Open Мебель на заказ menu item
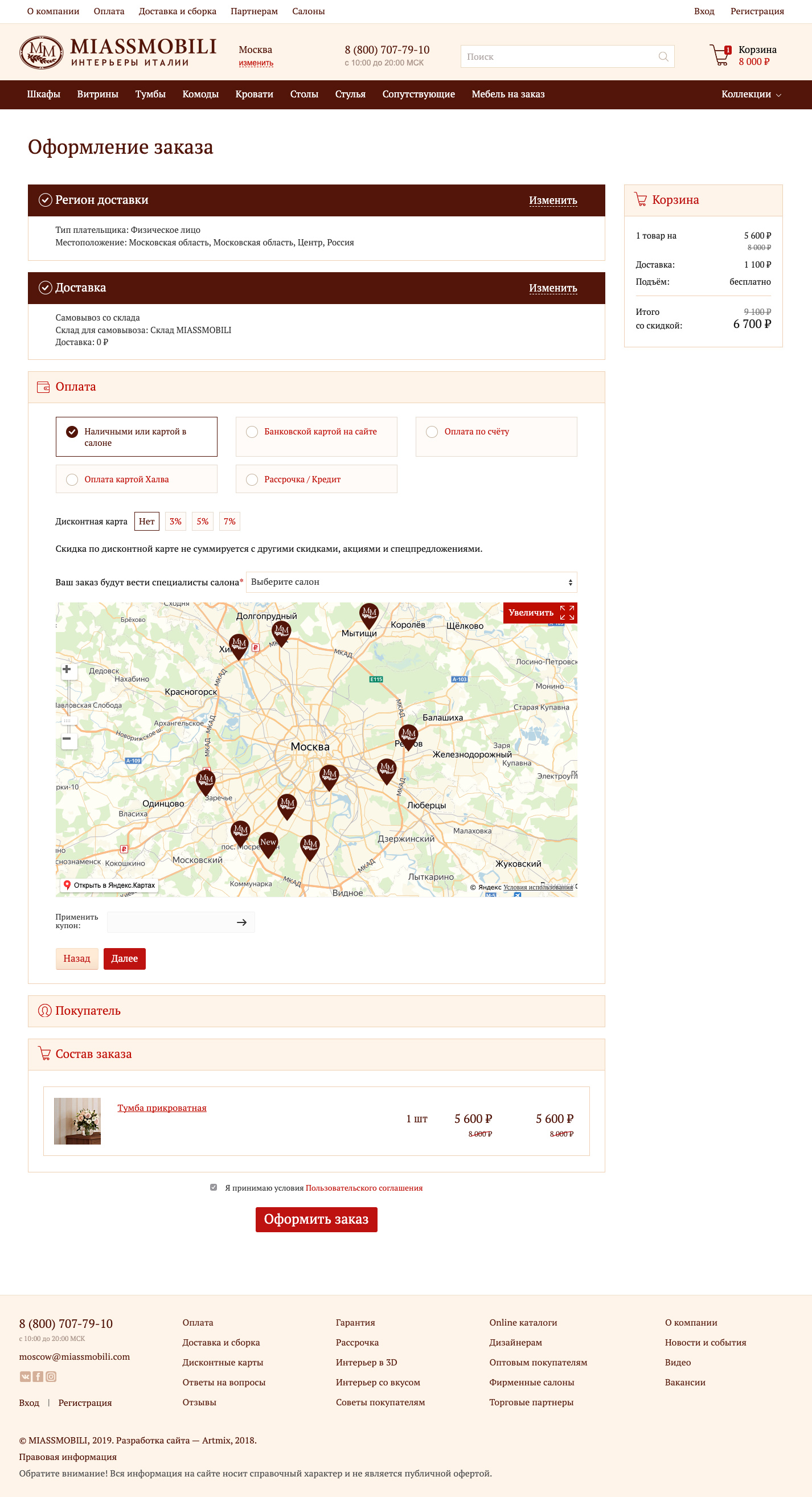Image resolution: width=812 pixels, height=1497 pixels. point(508,94)
